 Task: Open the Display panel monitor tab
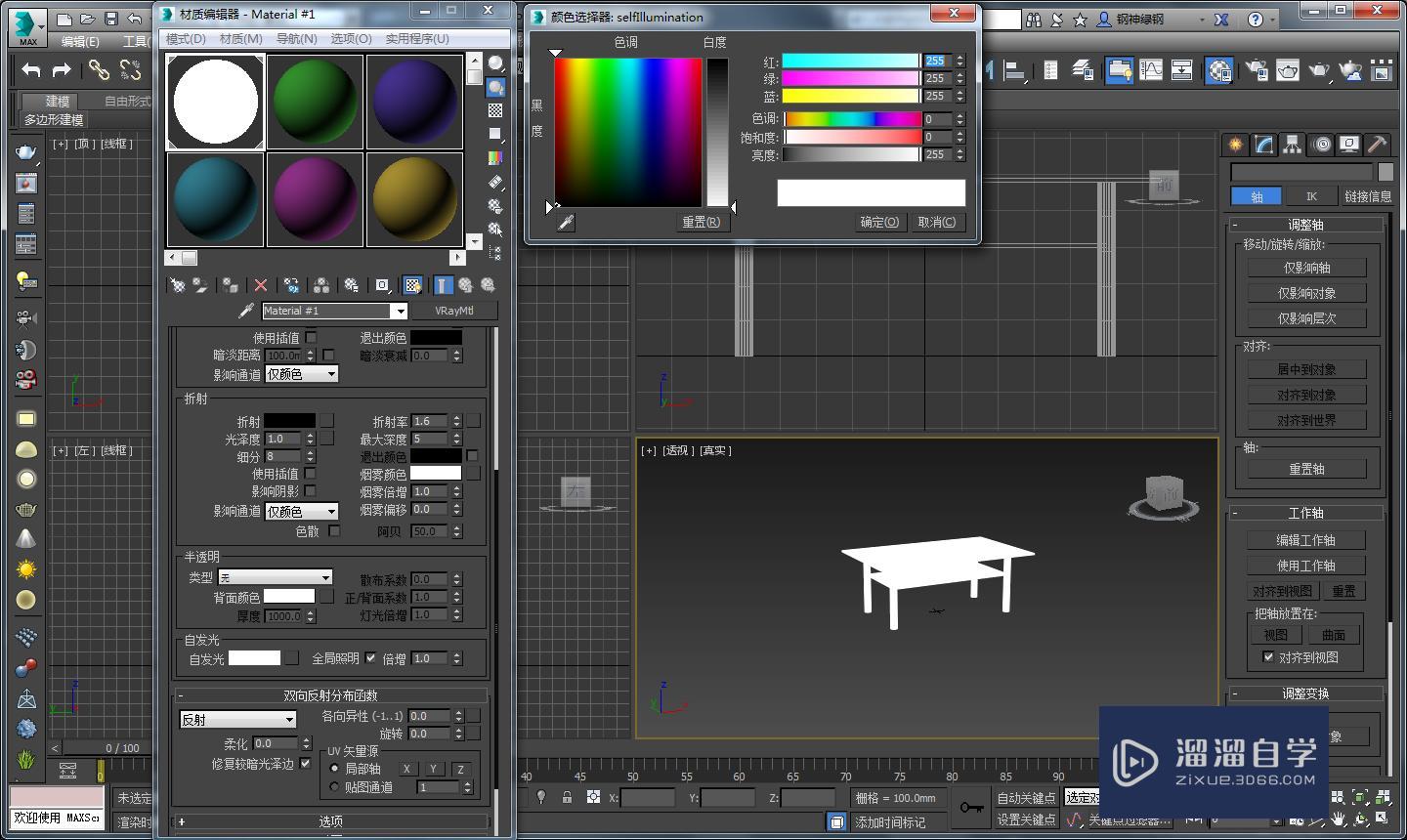pos(1349,145)
